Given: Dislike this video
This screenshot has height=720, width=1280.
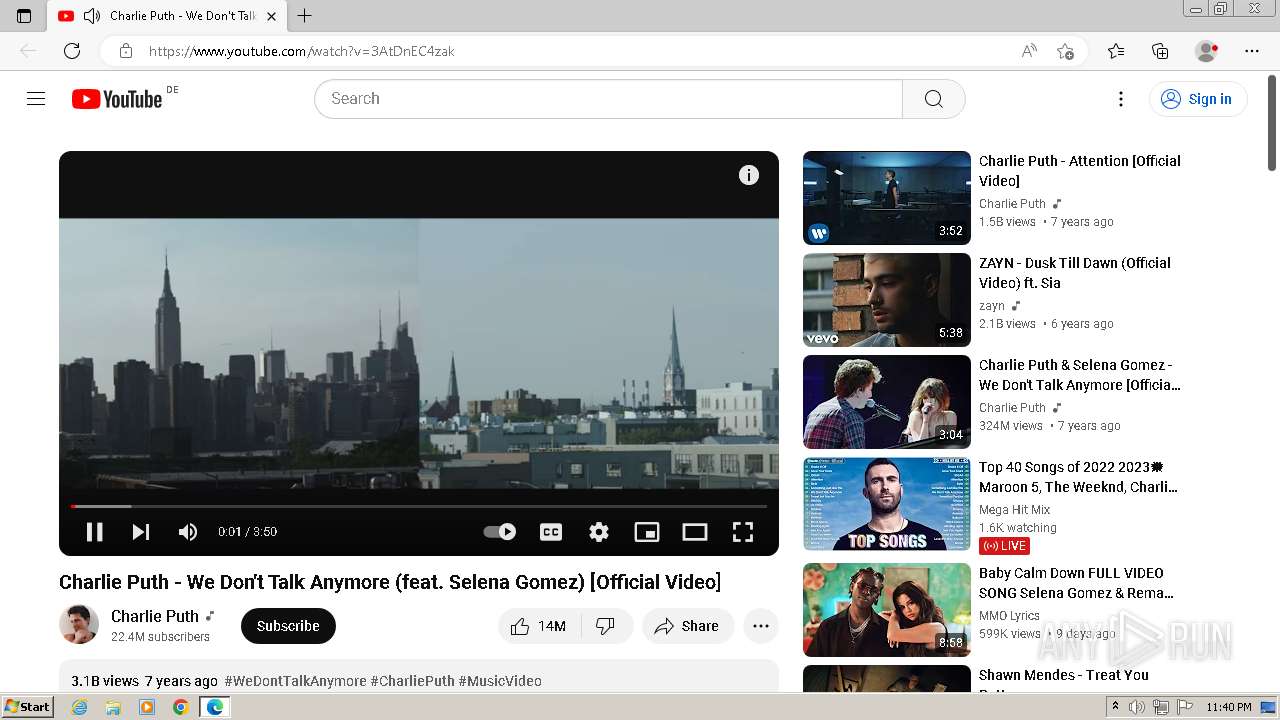Looking at the screenshot, I should pos(606,626).
